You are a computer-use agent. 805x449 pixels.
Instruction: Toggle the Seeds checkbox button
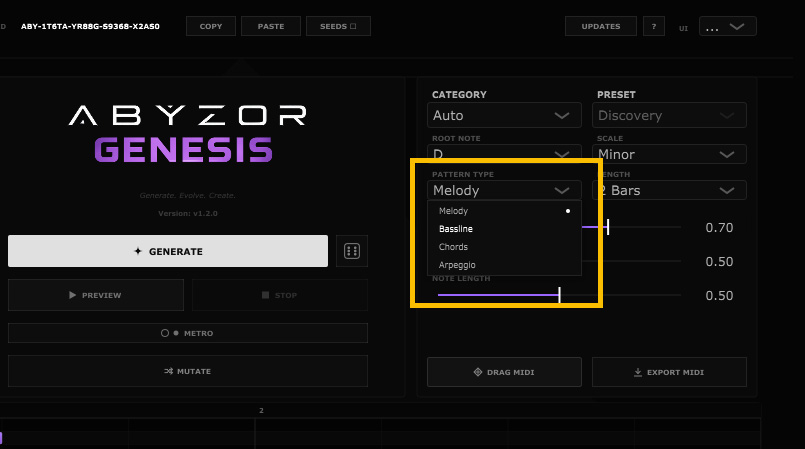[338, 26]
